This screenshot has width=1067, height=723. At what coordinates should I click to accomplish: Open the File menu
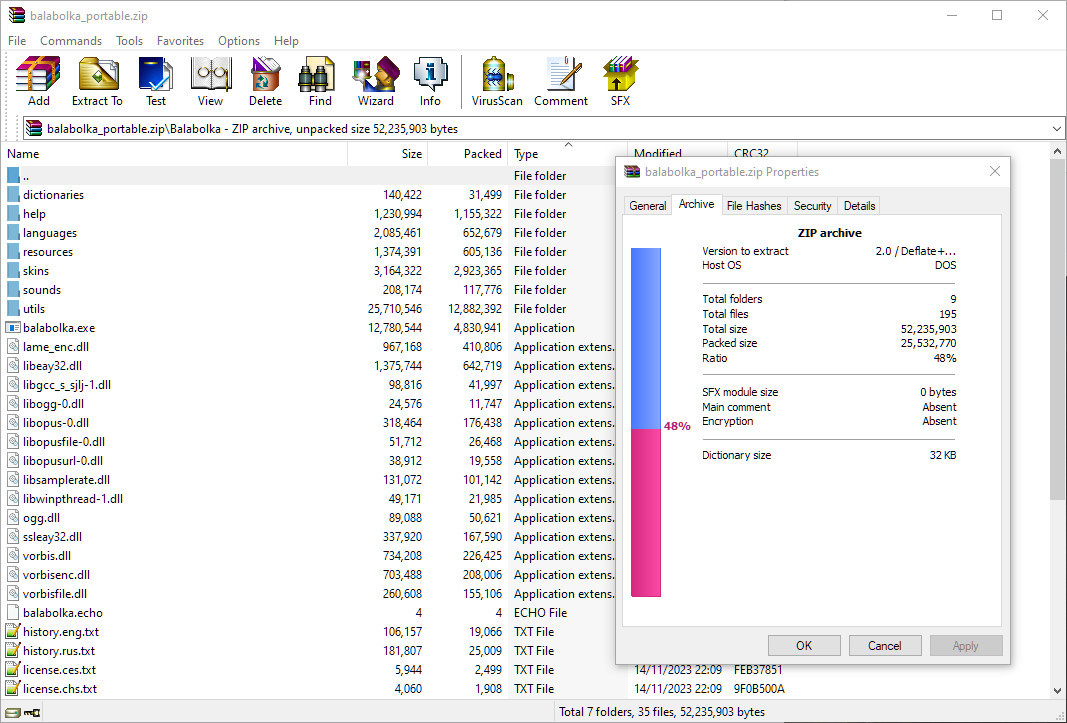tap(17, 41)
